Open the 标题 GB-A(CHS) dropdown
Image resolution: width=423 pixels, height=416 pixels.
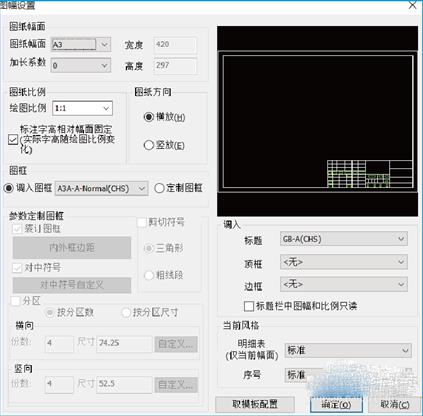pos(344,239)
